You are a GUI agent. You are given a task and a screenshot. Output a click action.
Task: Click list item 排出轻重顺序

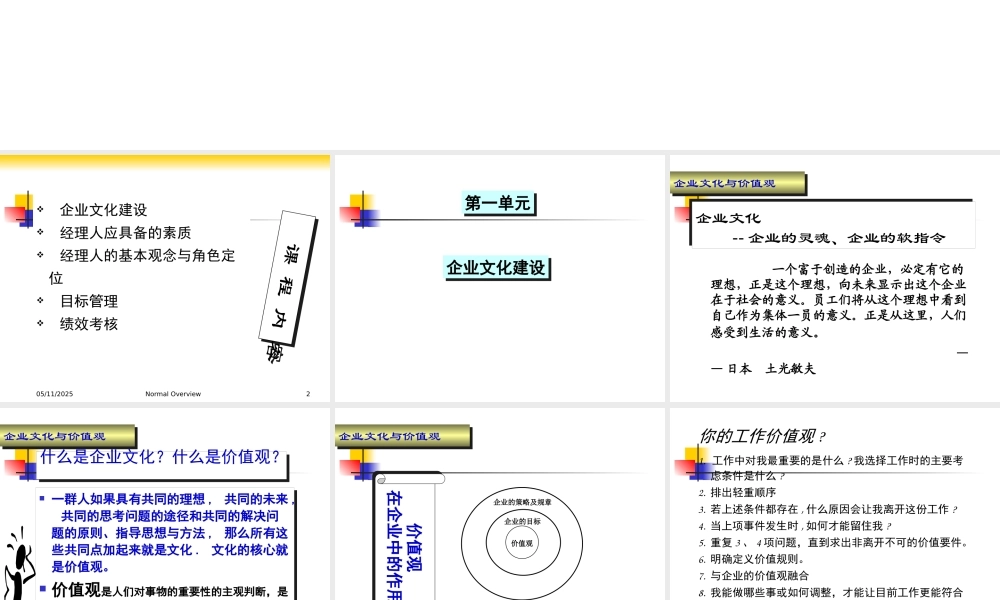743,492
